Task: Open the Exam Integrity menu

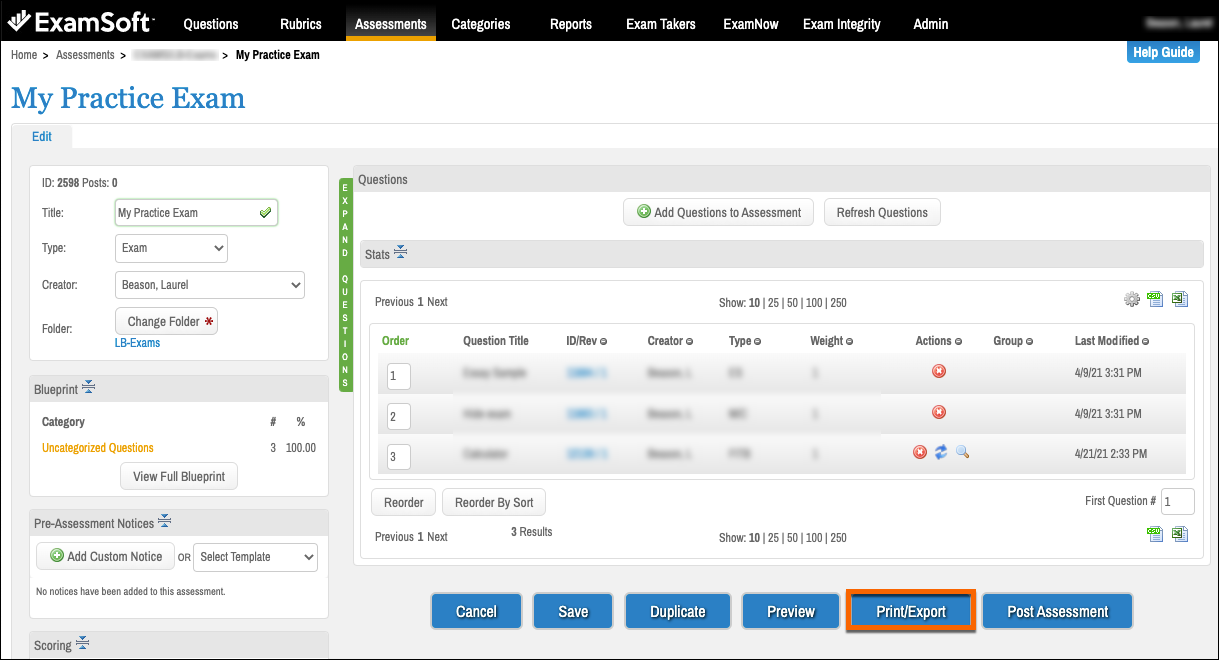Action: point(842,24)
